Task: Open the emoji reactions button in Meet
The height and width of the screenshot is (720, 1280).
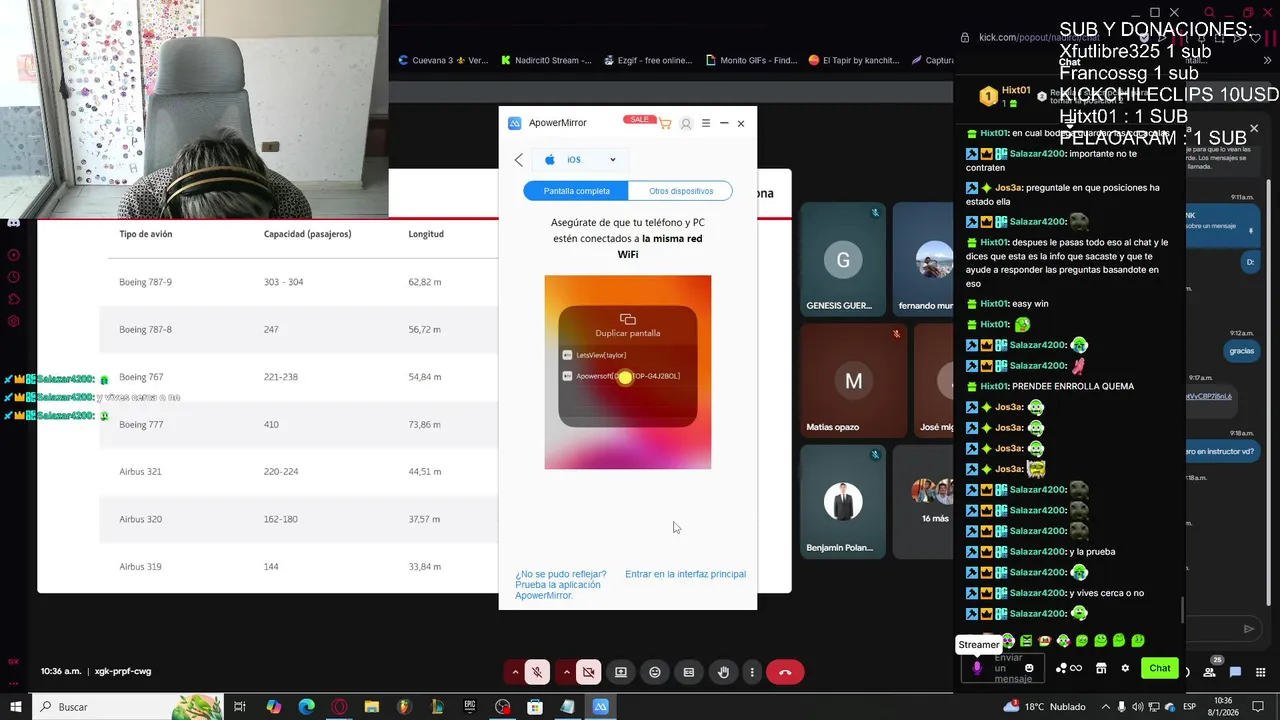Action: point(655,672)
